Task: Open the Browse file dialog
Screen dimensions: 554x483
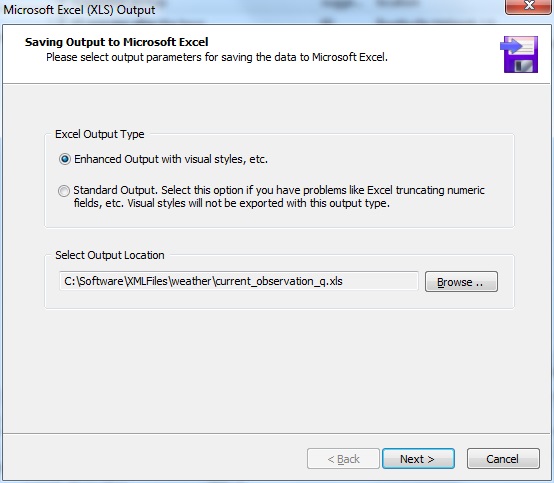Action: pos(461,282)
